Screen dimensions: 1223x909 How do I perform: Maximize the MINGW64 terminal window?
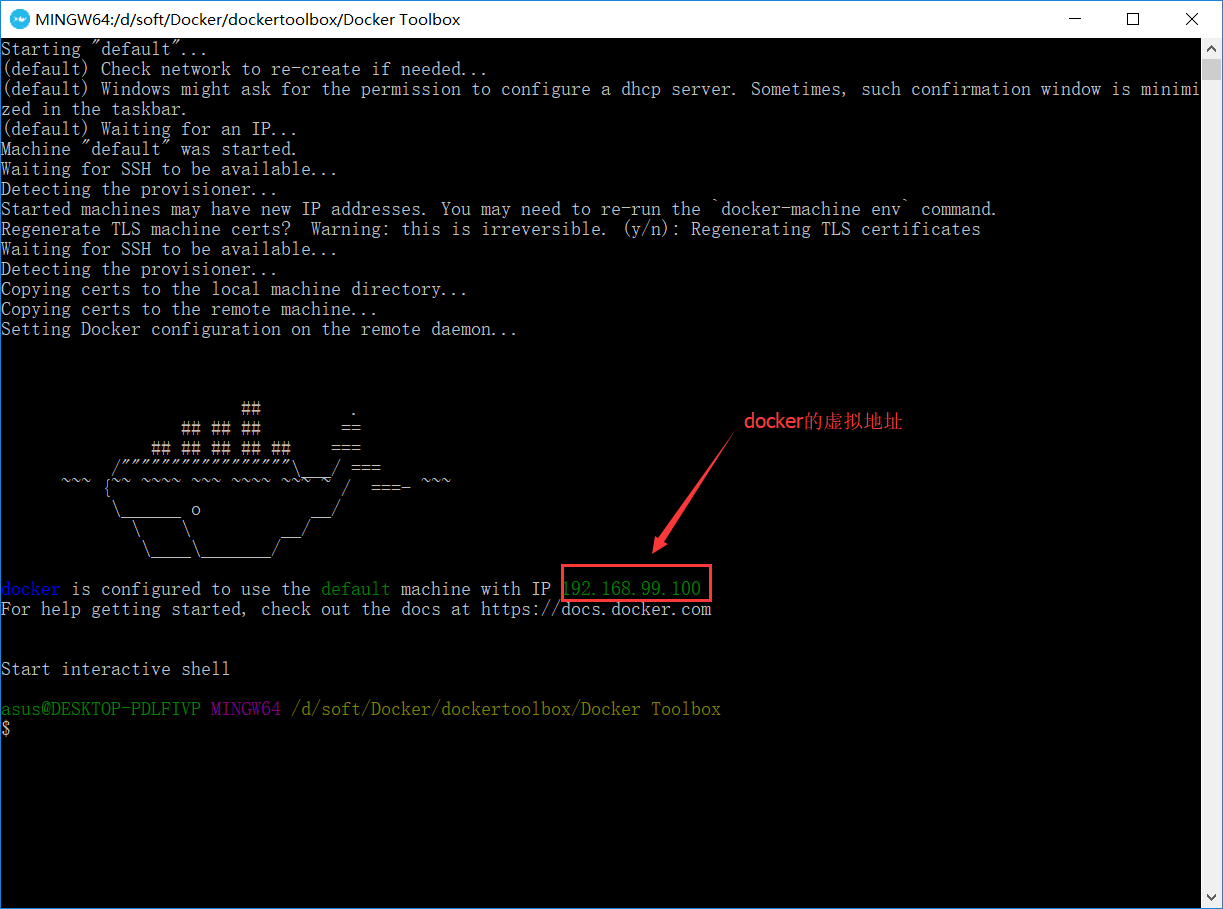pos(1132,19)
